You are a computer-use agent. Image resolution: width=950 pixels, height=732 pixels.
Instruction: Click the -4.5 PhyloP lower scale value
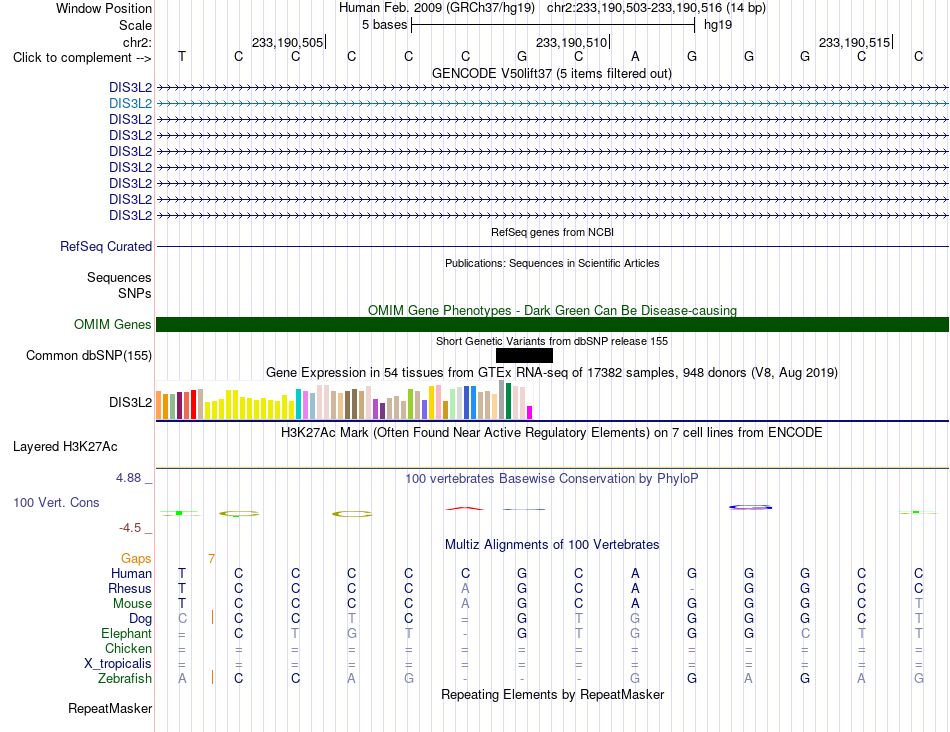130,528
